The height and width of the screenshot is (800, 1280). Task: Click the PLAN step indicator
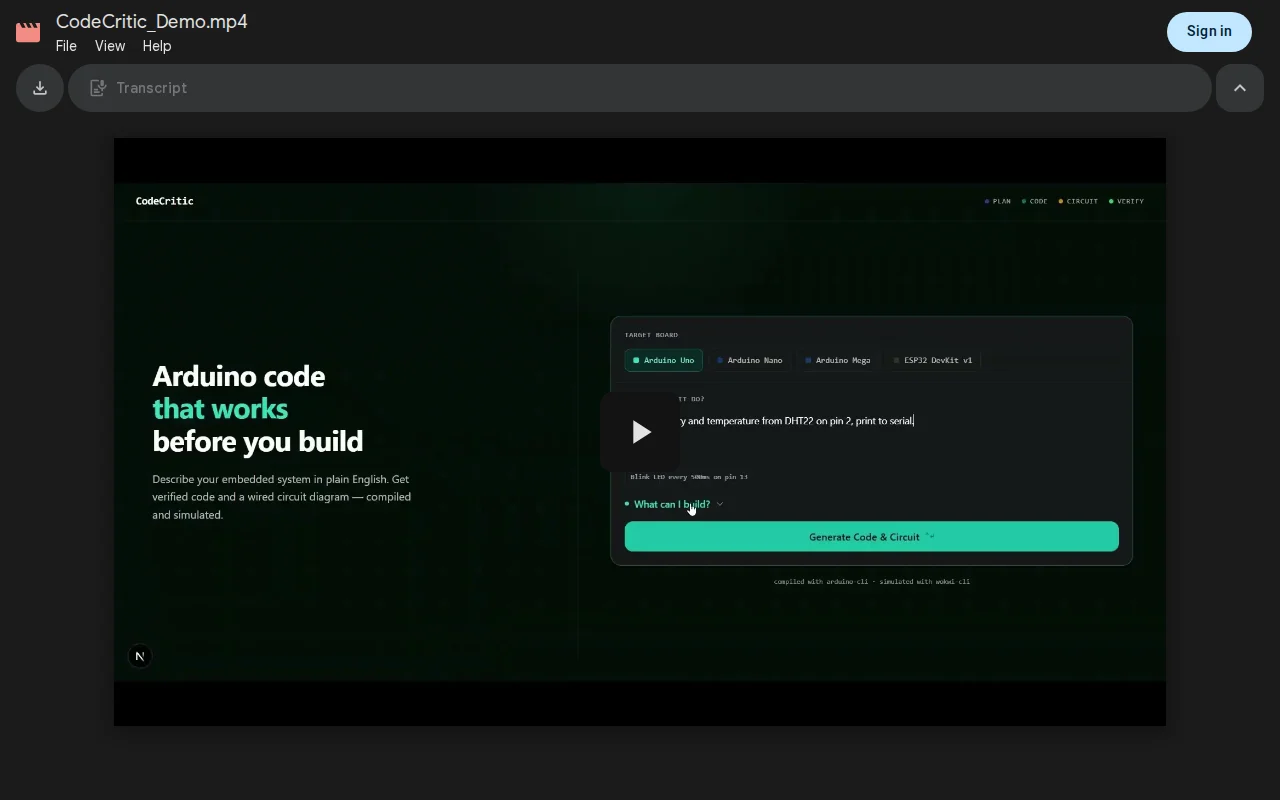[x=998, y=201]
